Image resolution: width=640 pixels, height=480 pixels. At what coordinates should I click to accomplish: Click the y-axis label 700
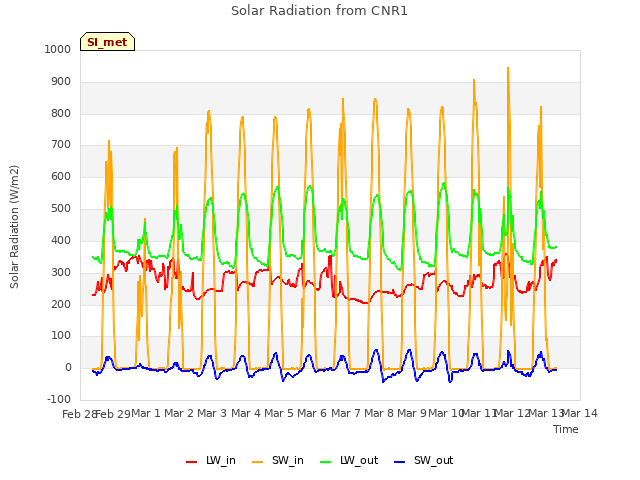tap(61, 144)
